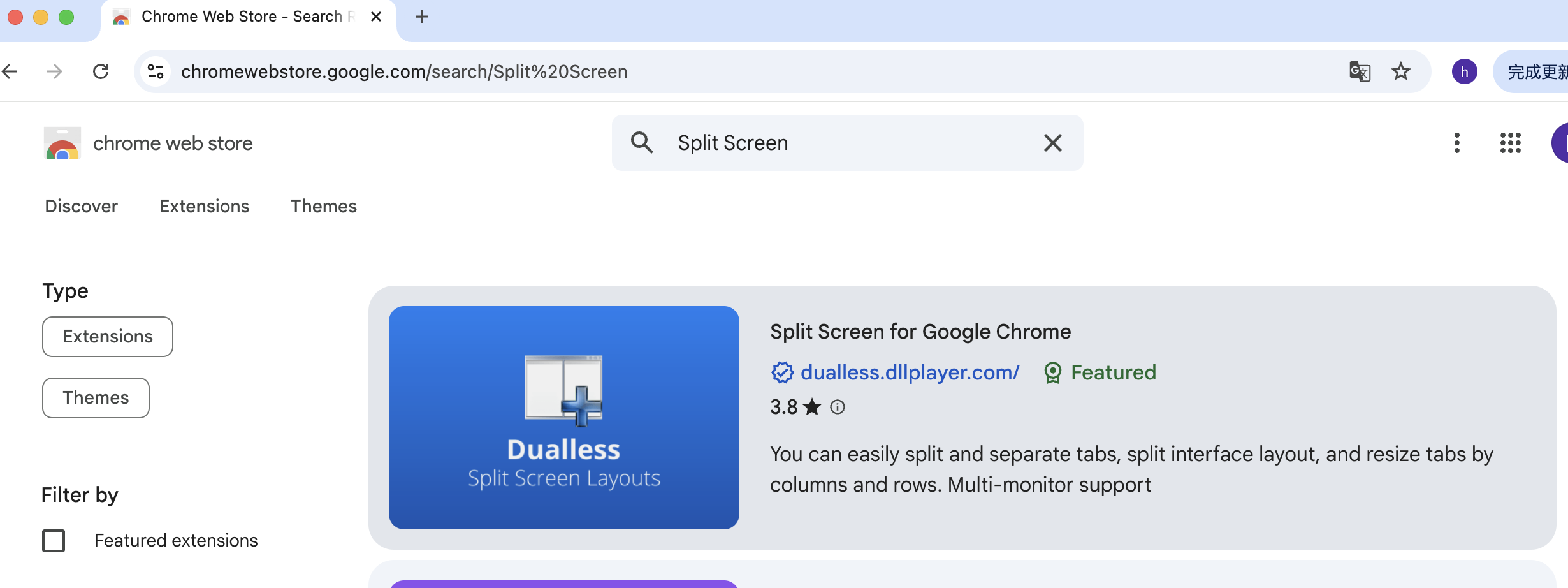This screenshot has width=1568, height=588.
Task: Click the browser back arrow
Action: (10, 71)
